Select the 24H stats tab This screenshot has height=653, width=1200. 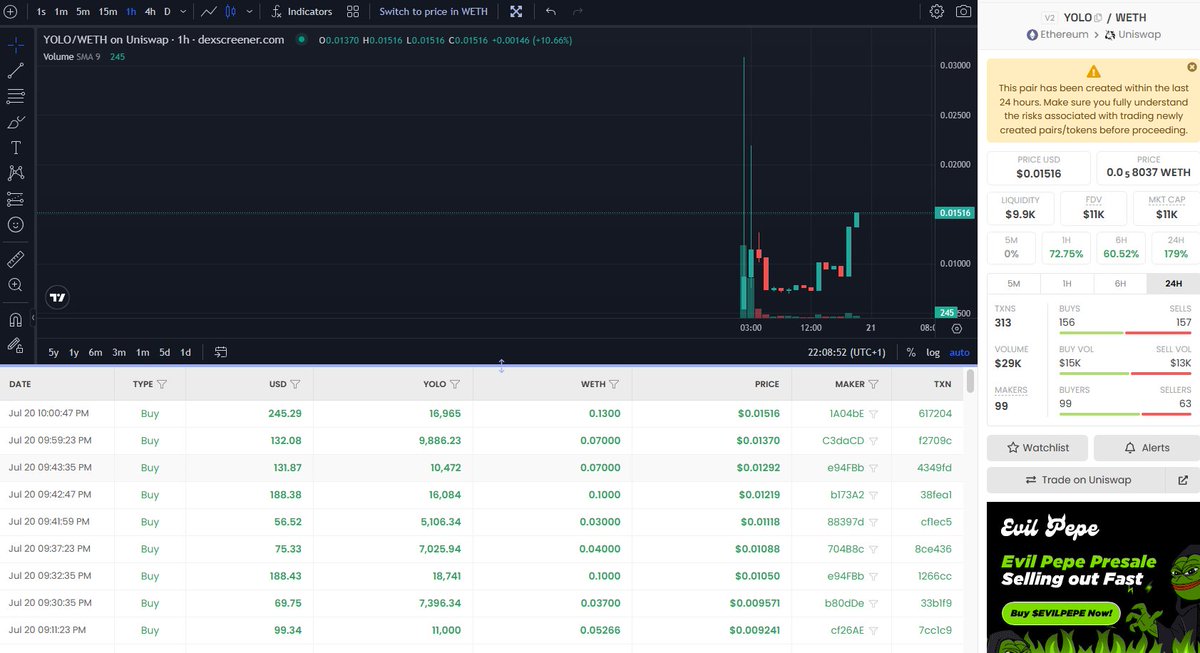(x=1173, y=283)
